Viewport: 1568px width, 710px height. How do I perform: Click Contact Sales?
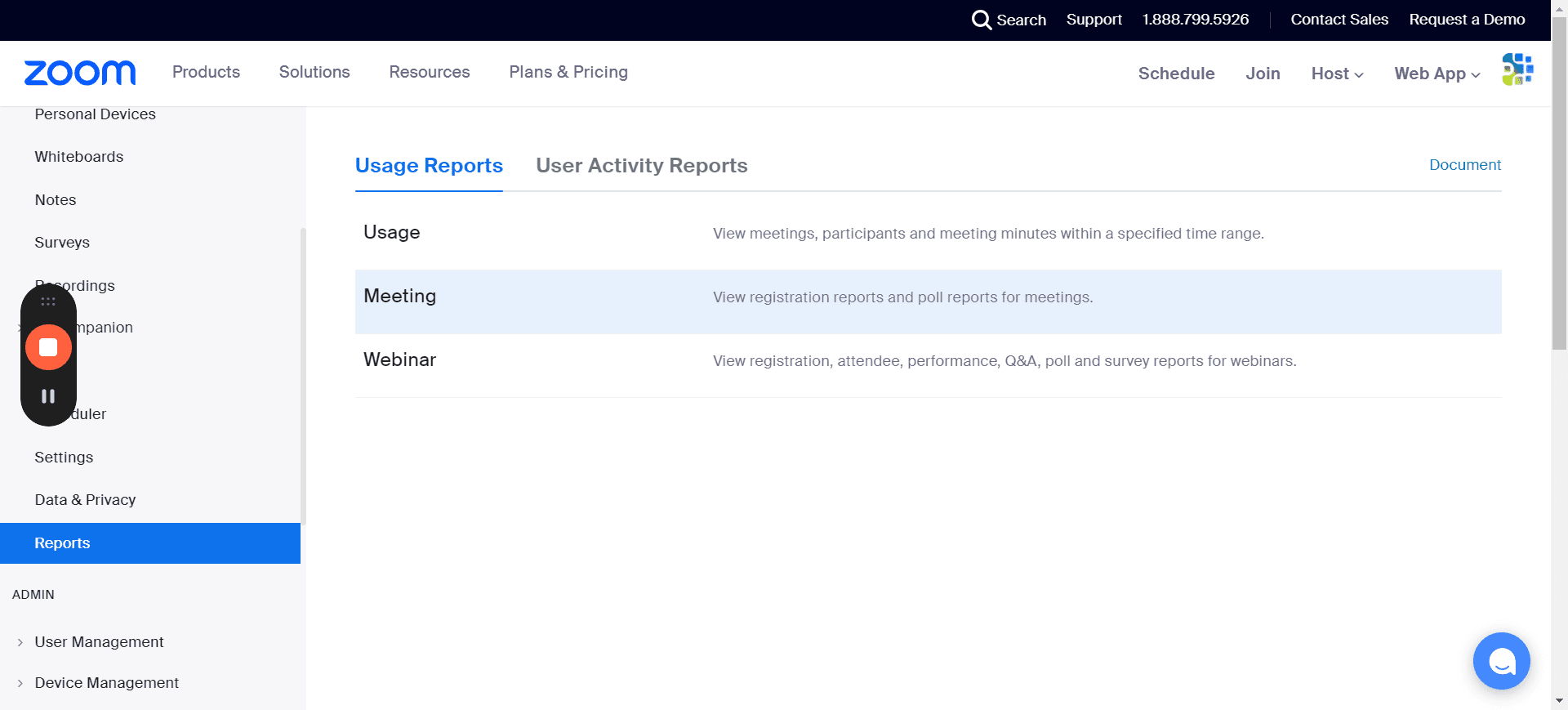[x=1339, y=20]
